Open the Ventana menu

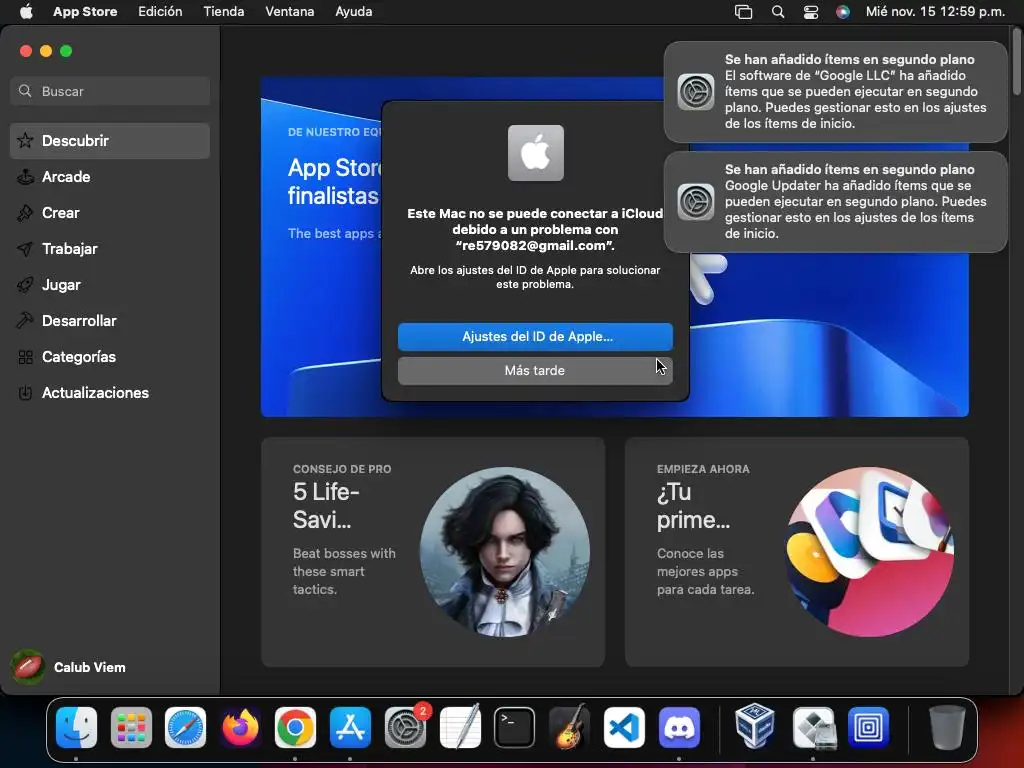click(x=289, y=12)
